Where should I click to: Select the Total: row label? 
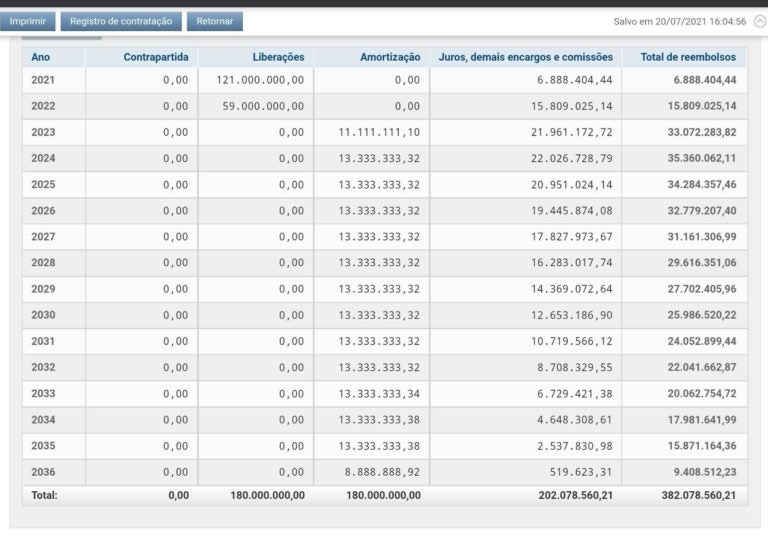click(44, 495)
